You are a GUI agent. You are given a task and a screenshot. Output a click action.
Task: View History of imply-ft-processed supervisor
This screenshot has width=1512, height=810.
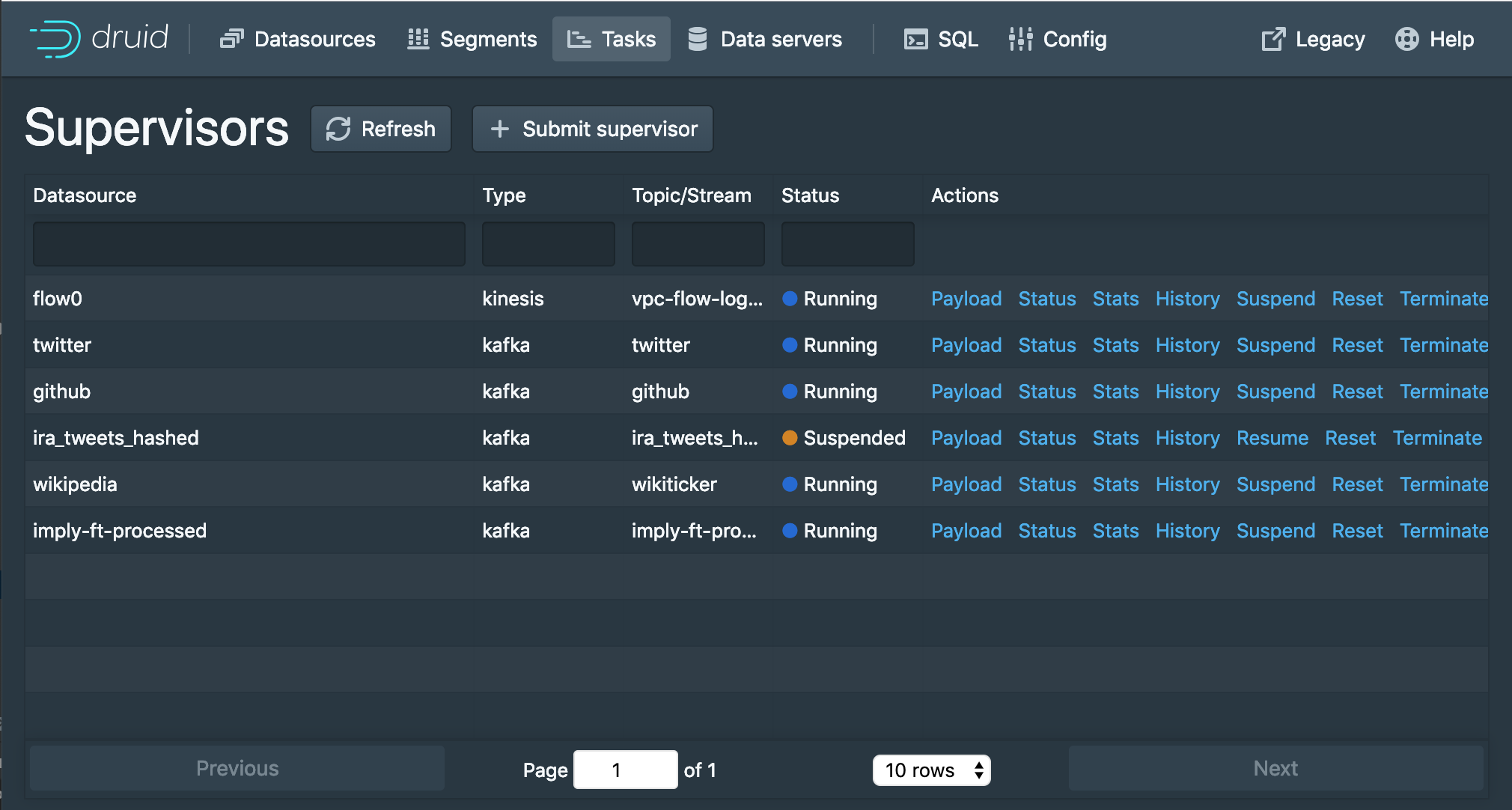click(x=1187, y=531)
